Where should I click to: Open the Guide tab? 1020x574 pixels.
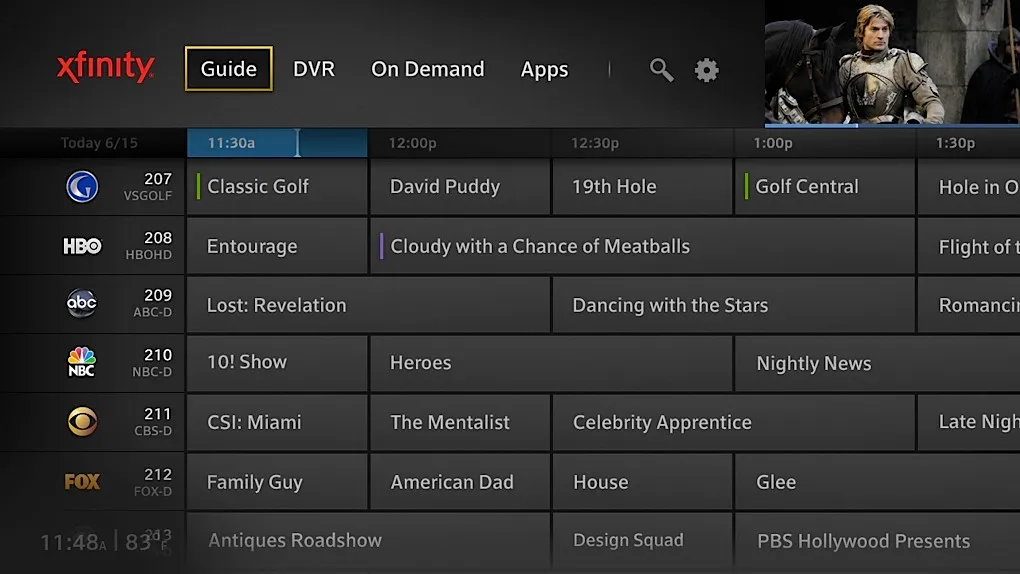click(x=228, y=68)
